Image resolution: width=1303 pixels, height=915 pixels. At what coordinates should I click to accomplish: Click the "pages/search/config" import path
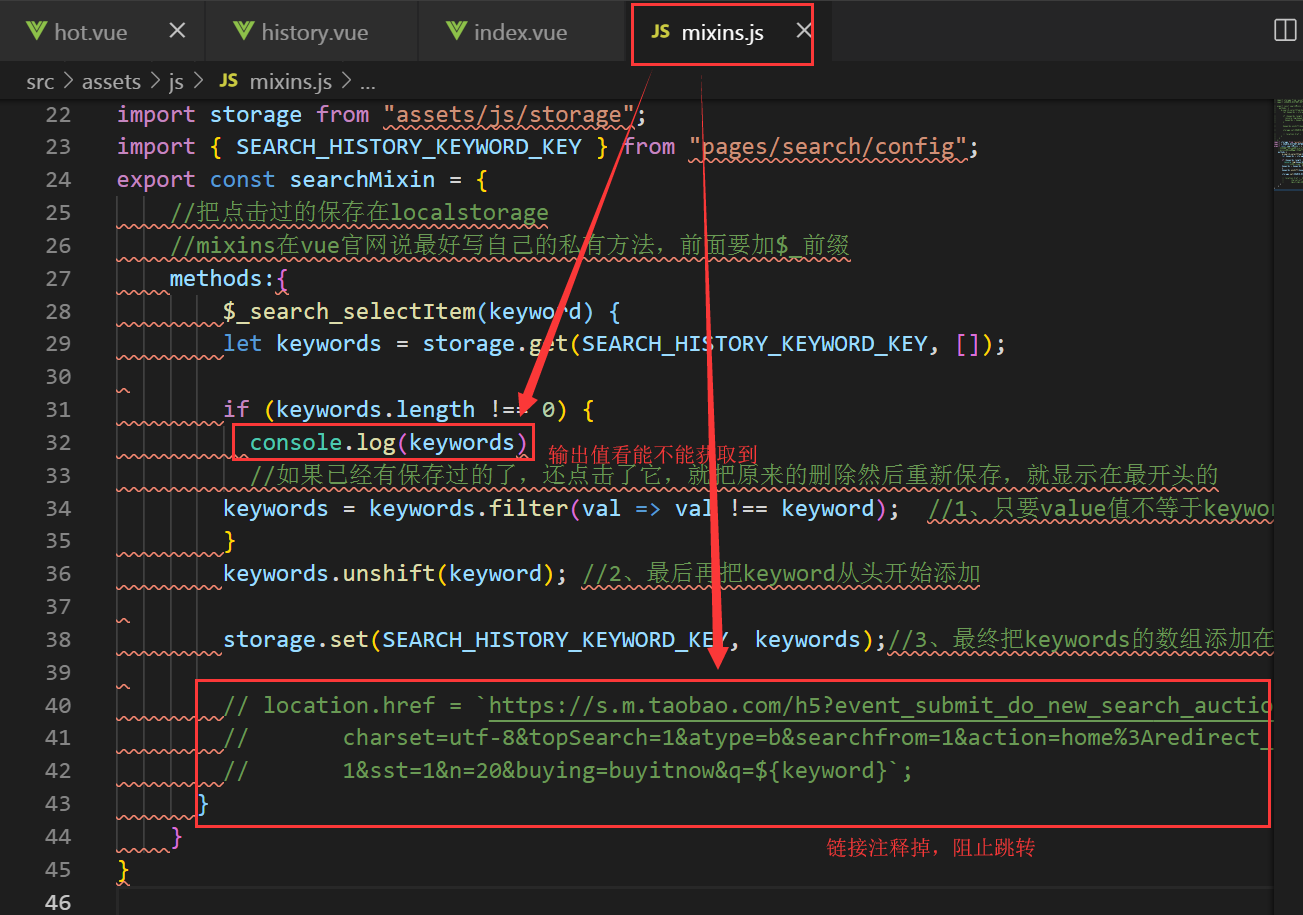[828, 147]
